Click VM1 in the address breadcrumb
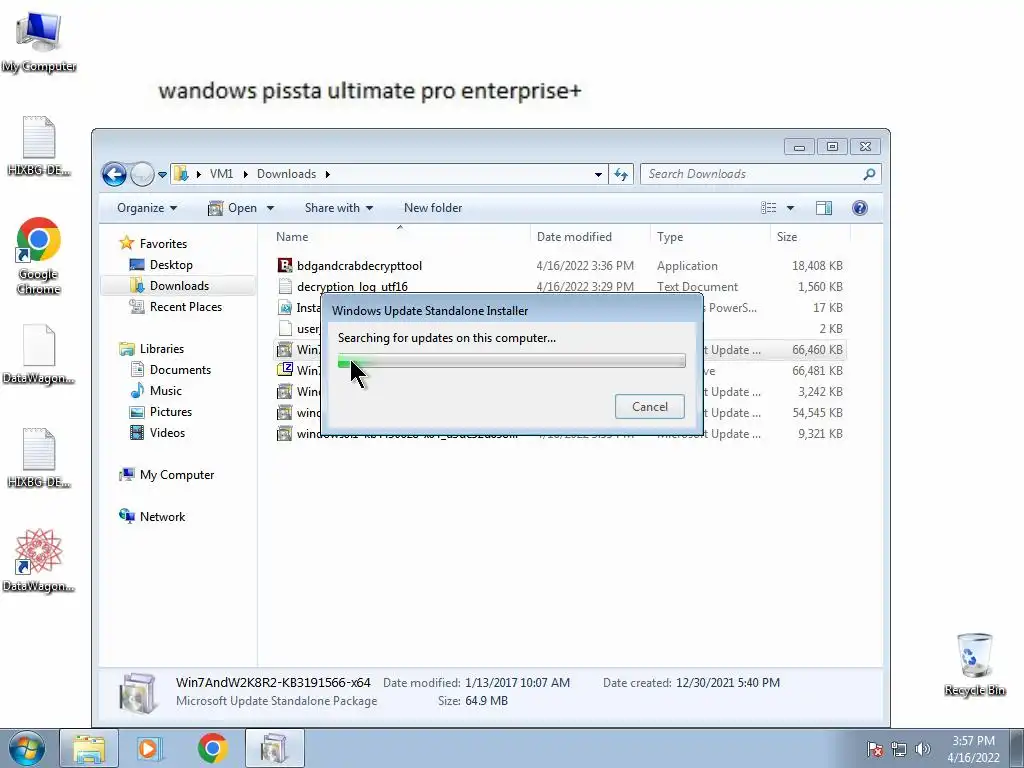Screen dimensions: 1024x768 (221, 174)
